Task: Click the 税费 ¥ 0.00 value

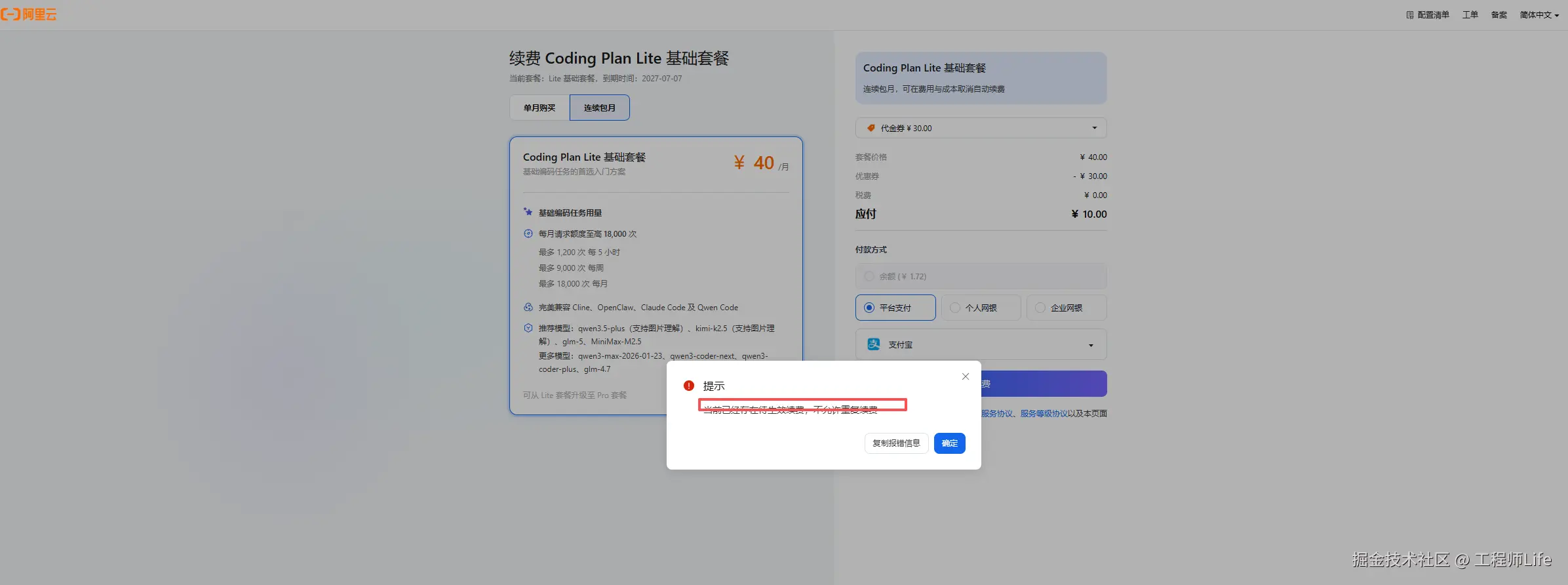Action: (1095, 195)
